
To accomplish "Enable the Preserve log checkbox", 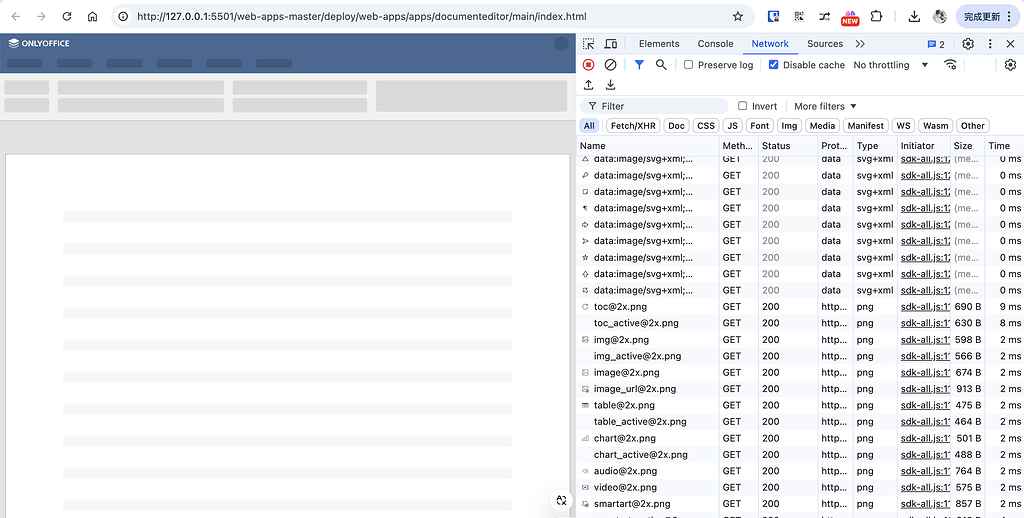I will point(688,65).
